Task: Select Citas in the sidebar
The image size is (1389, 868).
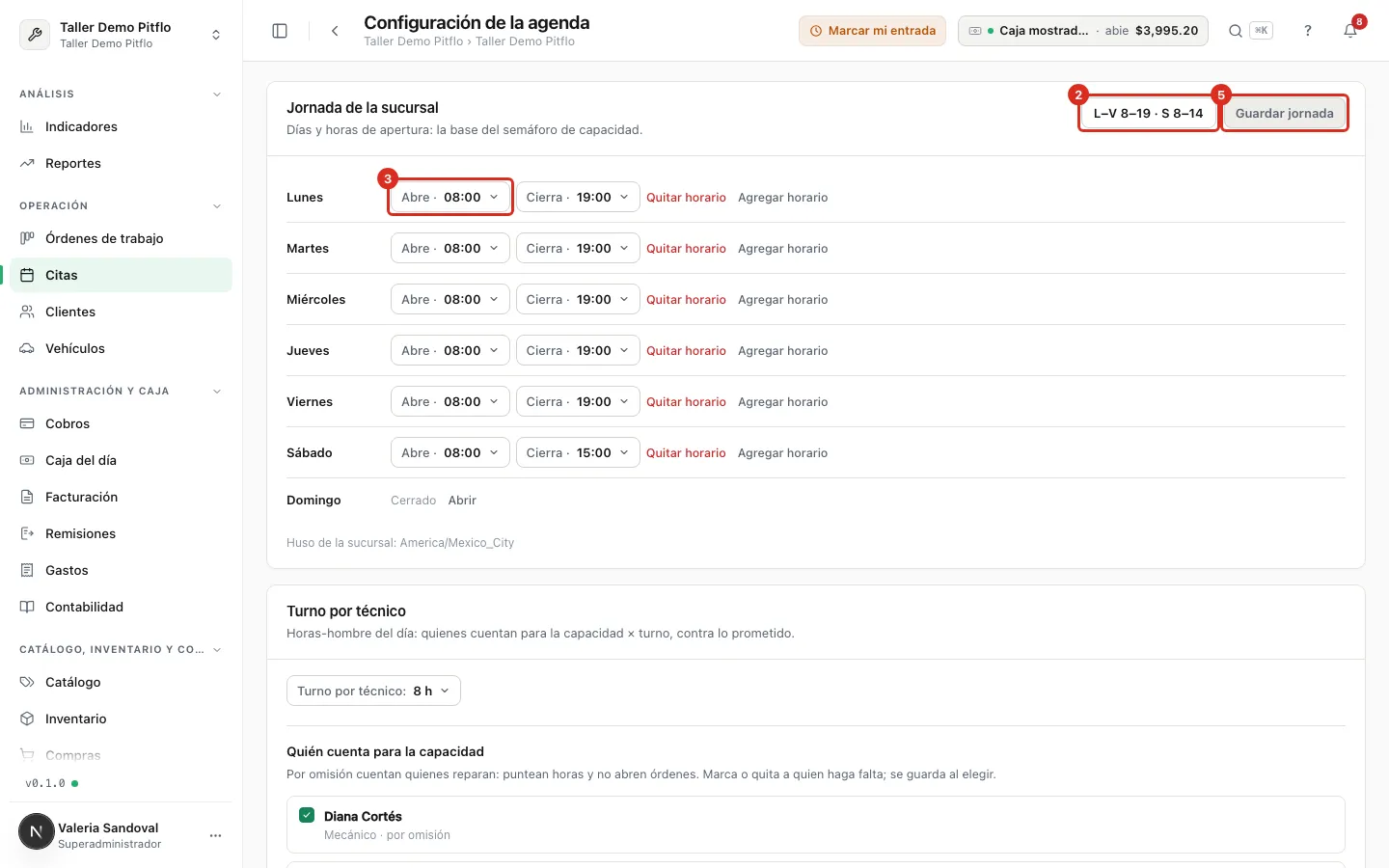Action: pyautogui.click(x=122, y=275)
